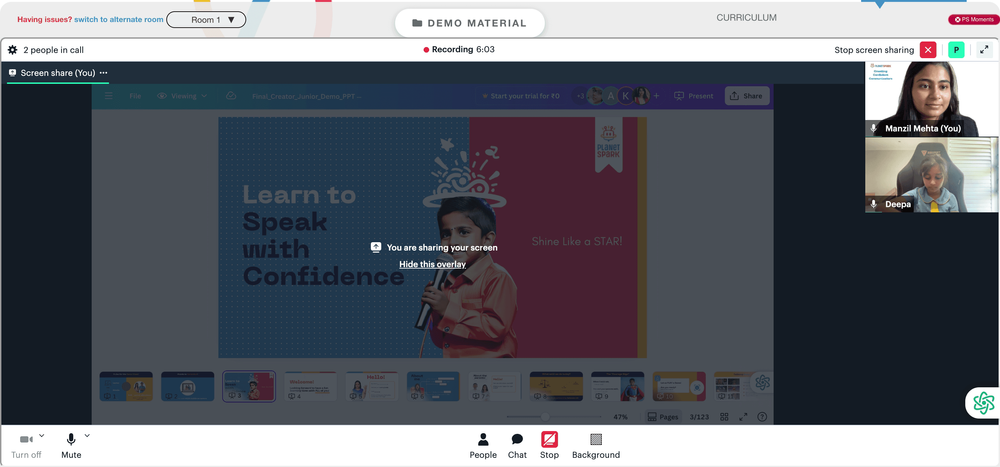
Task: Switch to the CURRICULUM tab
Action: [746, 18]
